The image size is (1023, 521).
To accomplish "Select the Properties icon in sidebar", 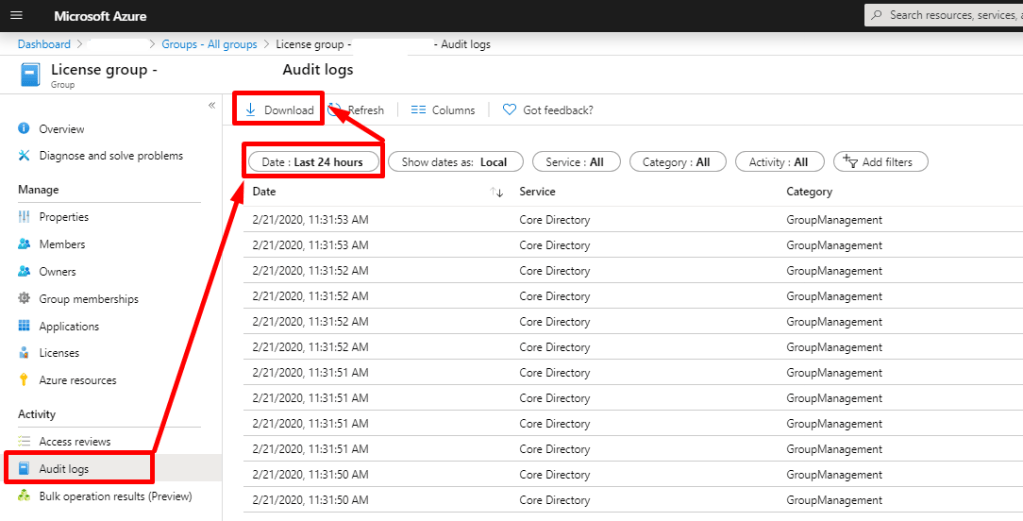I will 24,217.
